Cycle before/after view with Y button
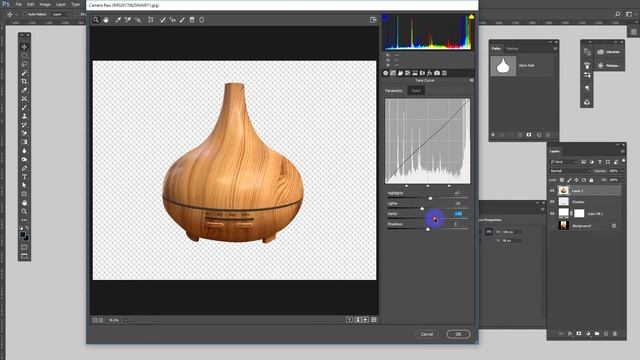This screenshot has width=640, height=360. 349,320
